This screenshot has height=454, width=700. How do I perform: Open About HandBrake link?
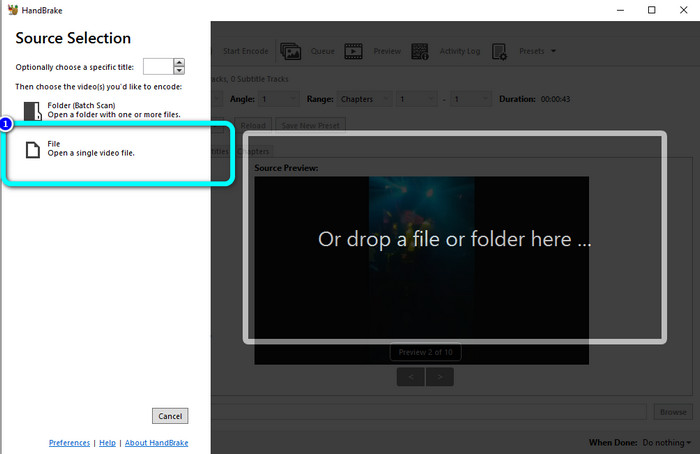point(156,443)
